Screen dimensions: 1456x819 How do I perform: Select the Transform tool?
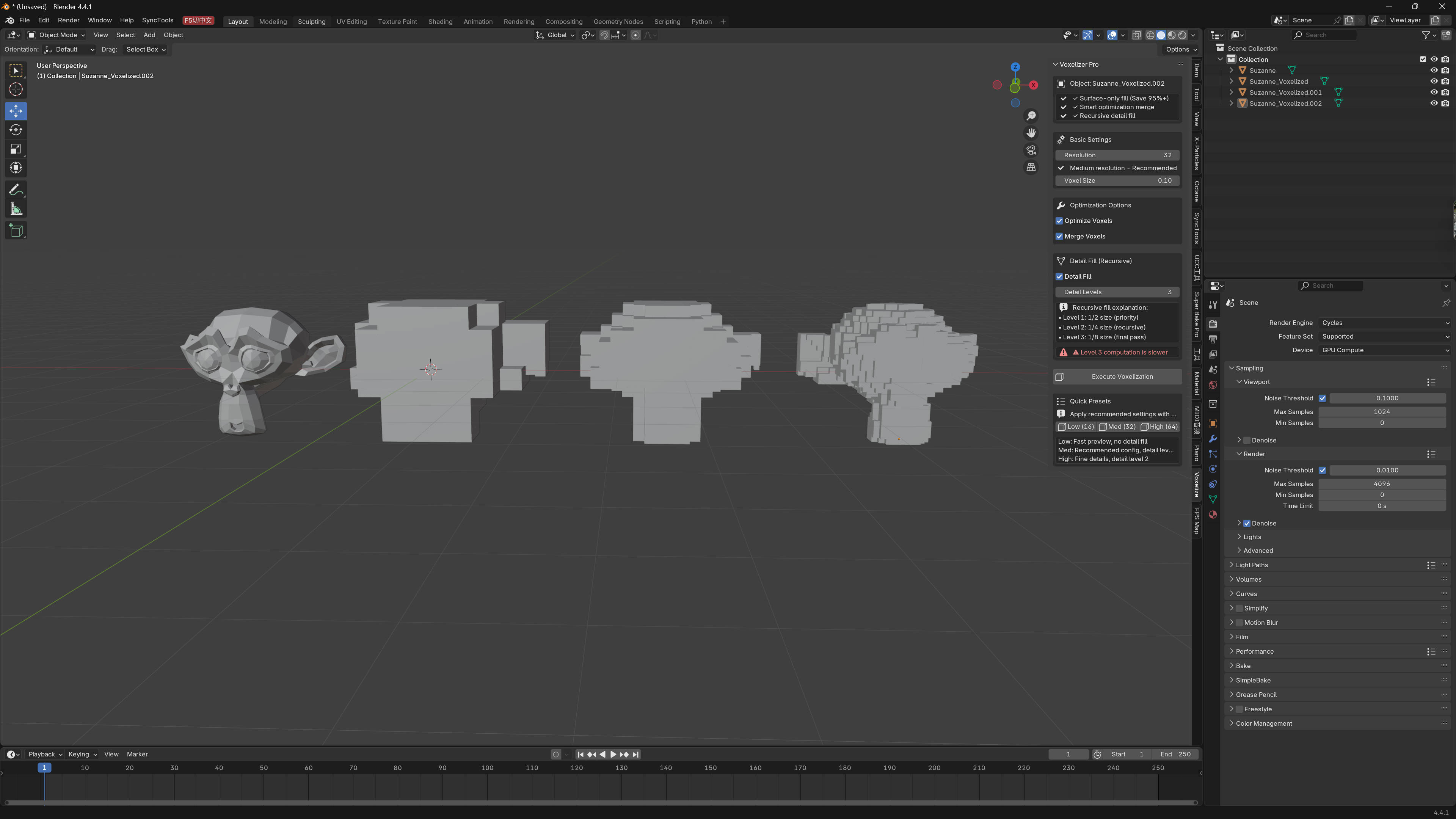(16, 168)
